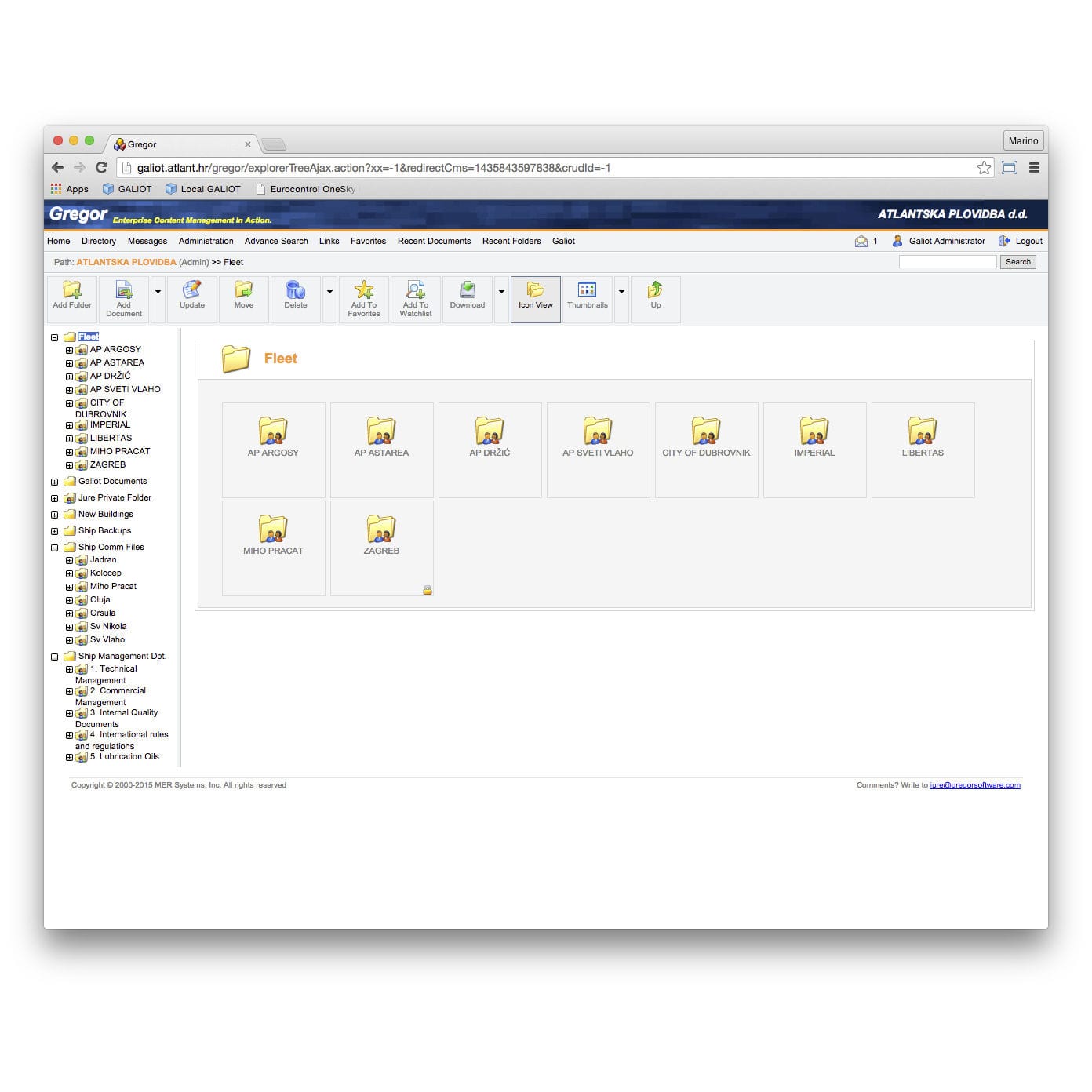Click the Update tool icon
Viewport: 1092px width, 1092px height.
(x=191, y=294)
